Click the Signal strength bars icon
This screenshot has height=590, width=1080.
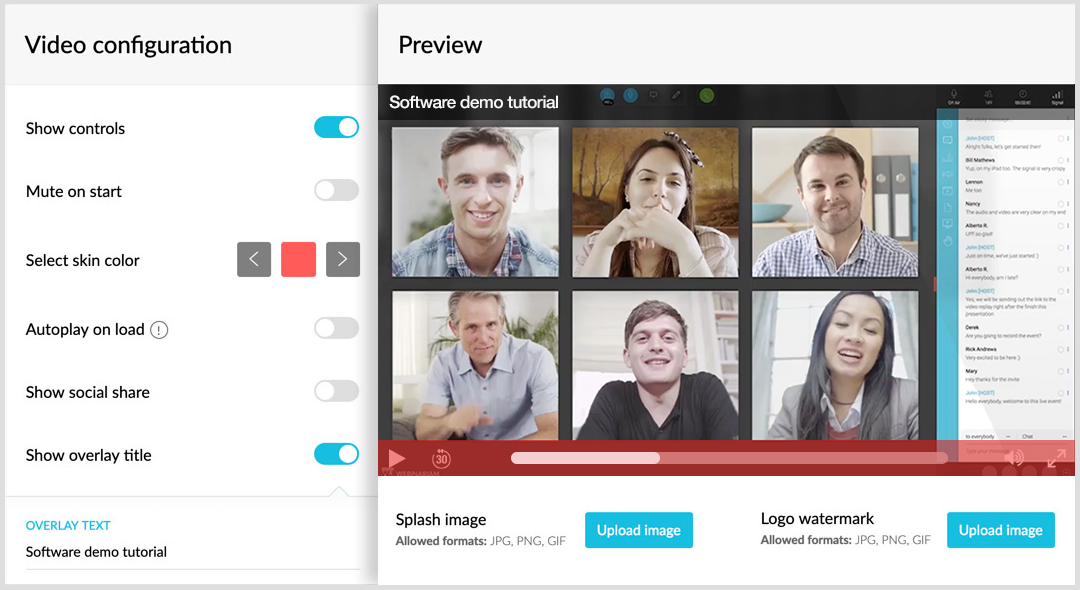(x=1057, y=96)
